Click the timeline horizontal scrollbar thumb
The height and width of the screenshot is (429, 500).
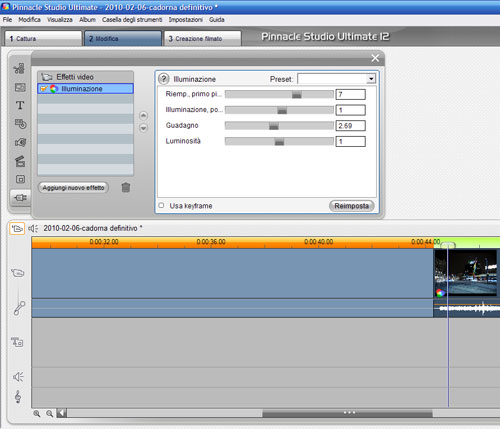[348, 413]
